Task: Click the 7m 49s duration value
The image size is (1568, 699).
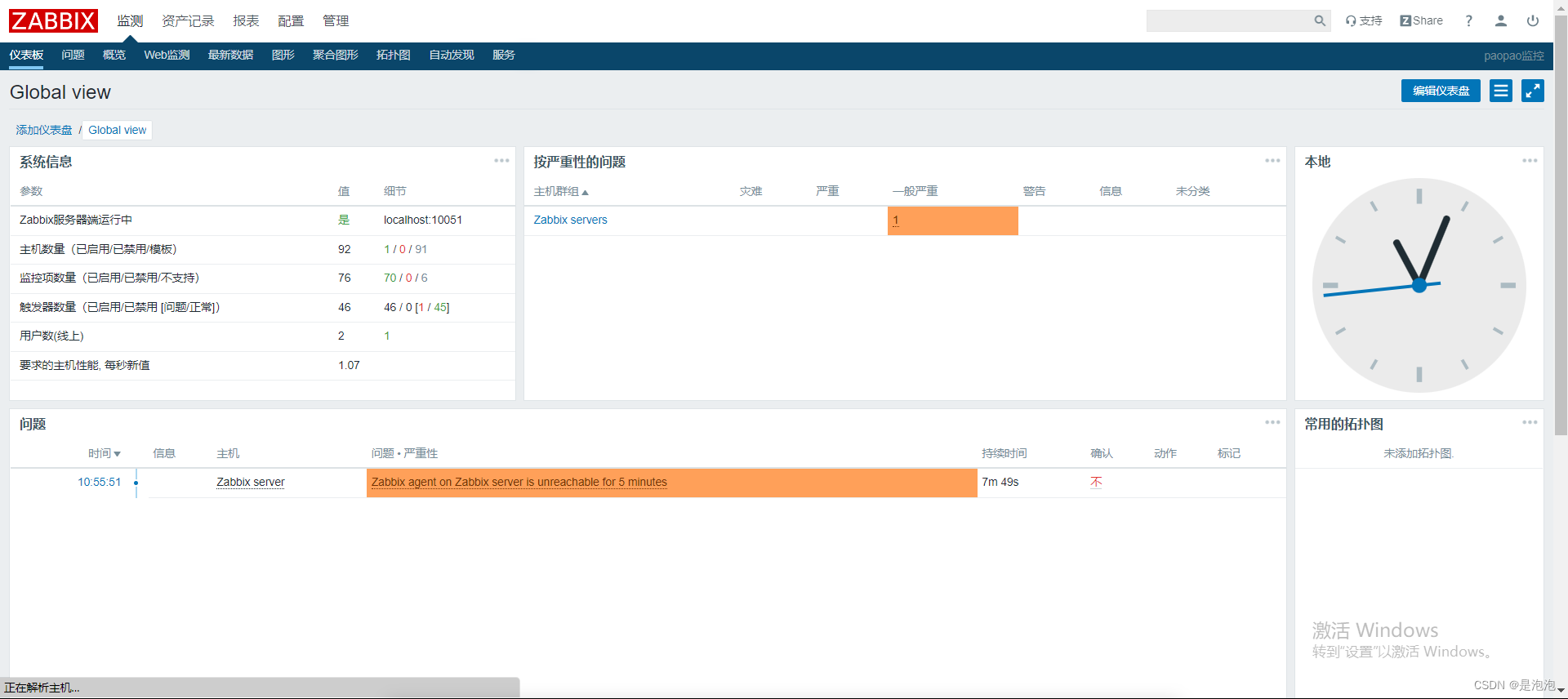Action: click(1000, 482)
